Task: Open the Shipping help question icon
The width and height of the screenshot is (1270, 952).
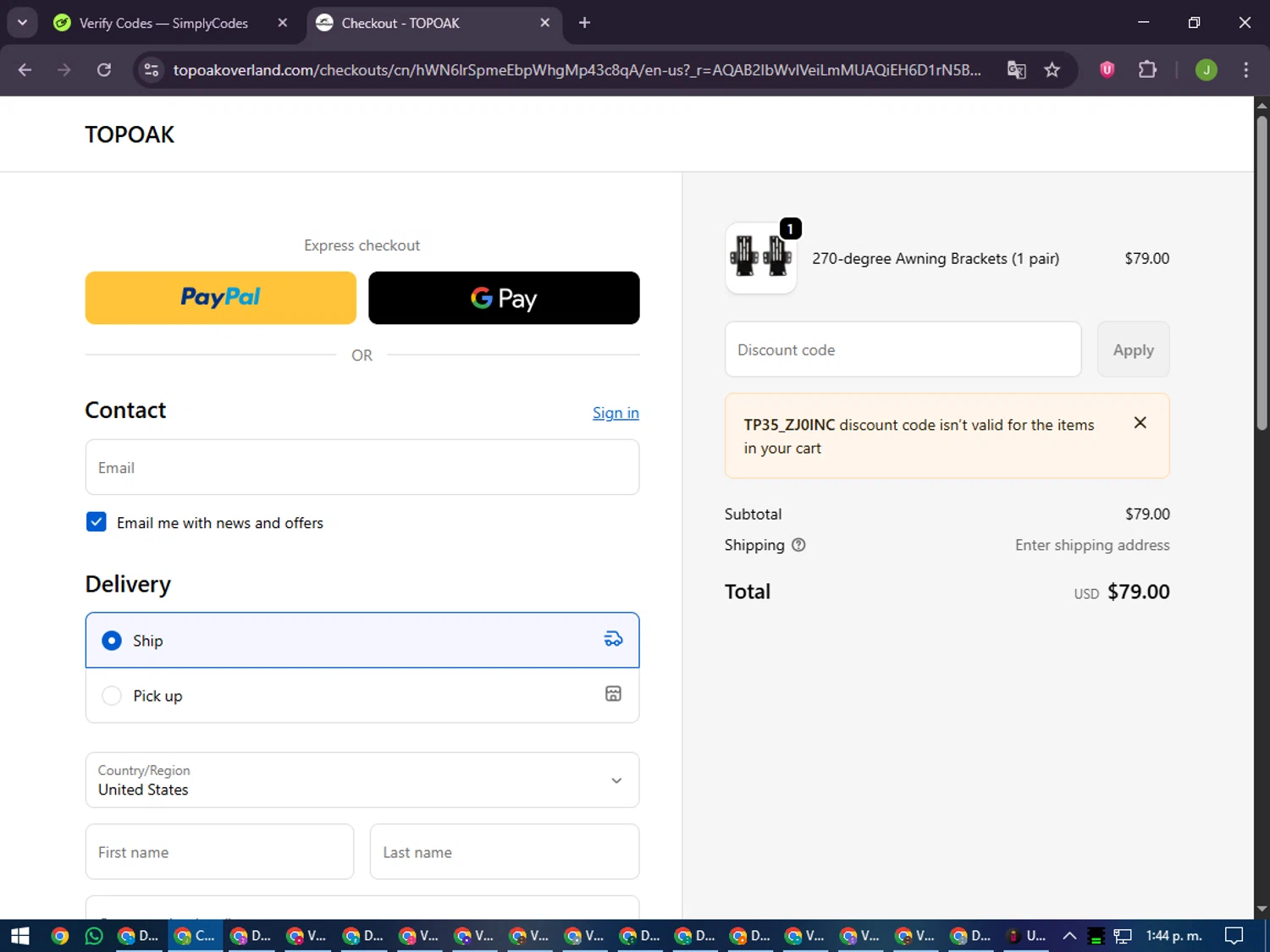Action: coord(798,545)
